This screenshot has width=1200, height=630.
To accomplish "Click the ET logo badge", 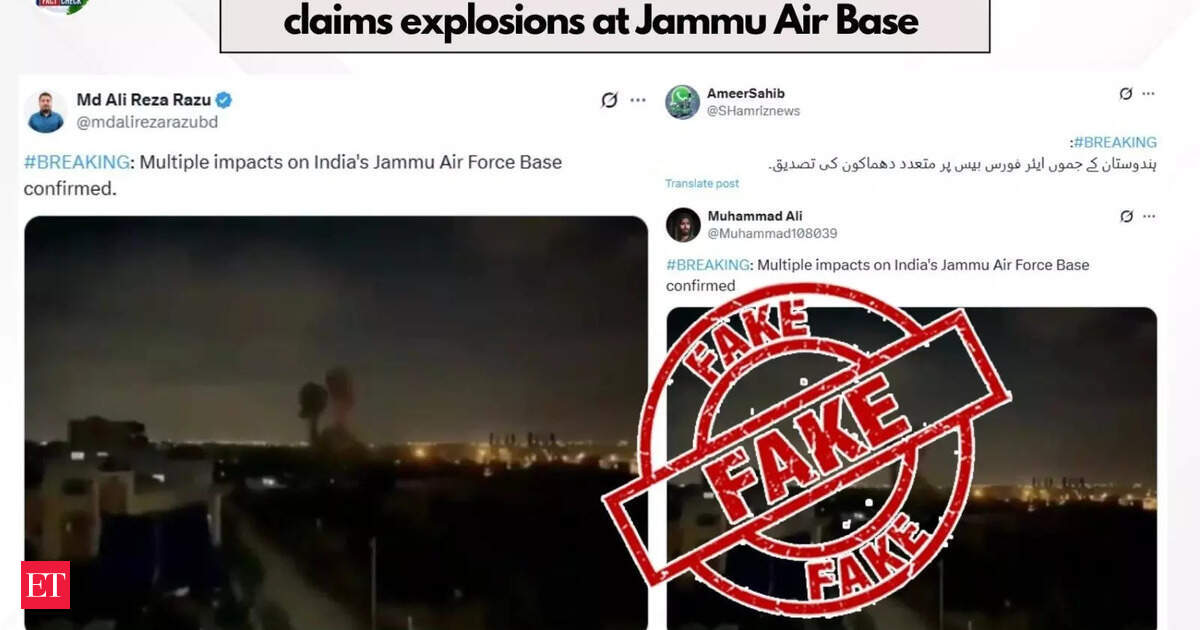I will point(45,585).
